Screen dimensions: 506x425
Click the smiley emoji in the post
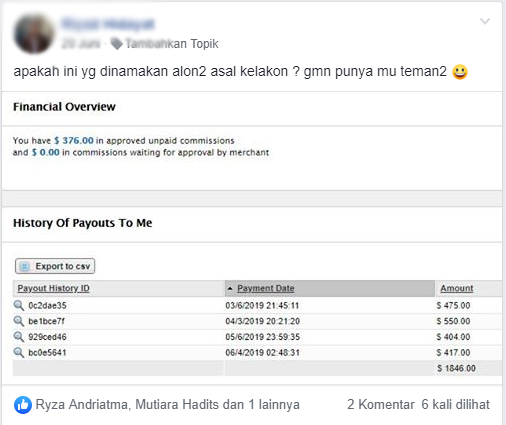[x=460, y=72]
